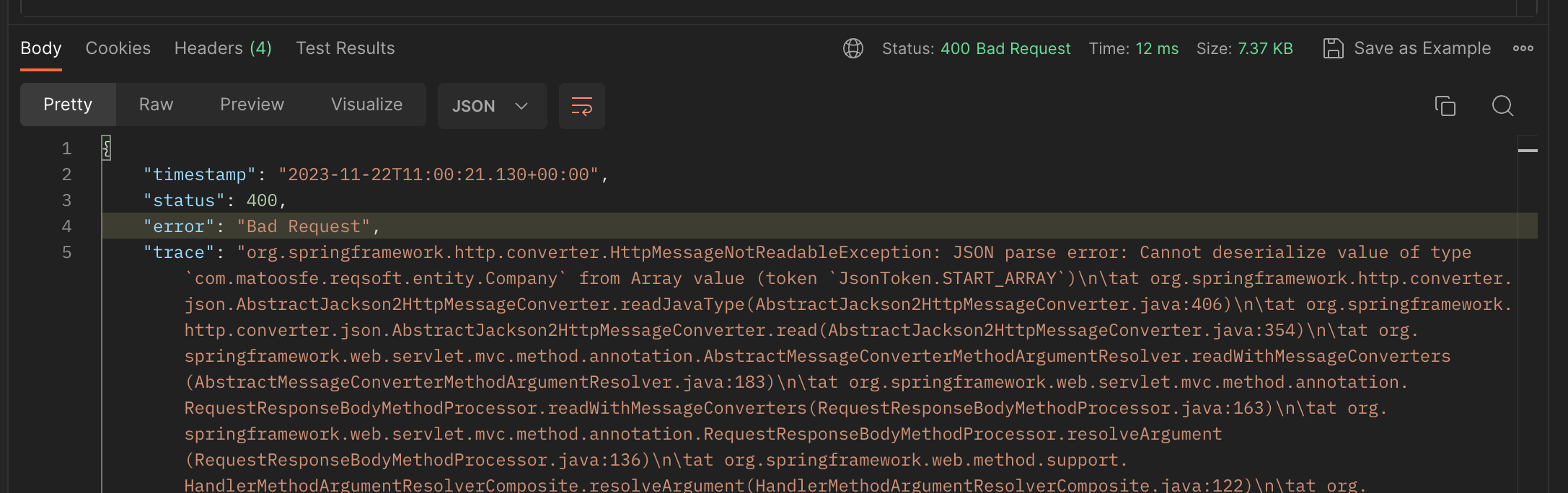Open the three-dots more options menu
The image size is (1568, 493).
pos(1523,48)
